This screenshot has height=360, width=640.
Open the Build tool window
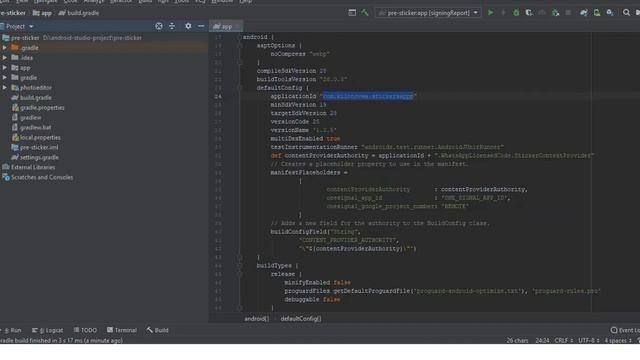click(x=158, y=330)
